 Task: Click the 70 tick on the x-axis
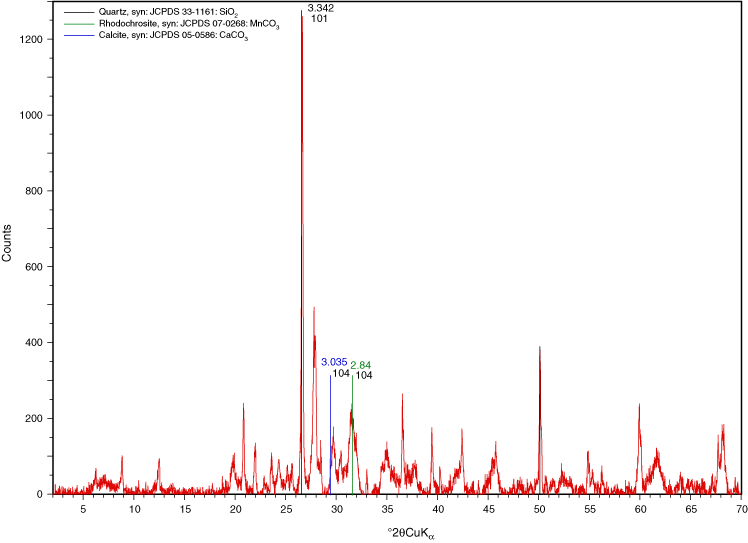click(x=740, y=509)
